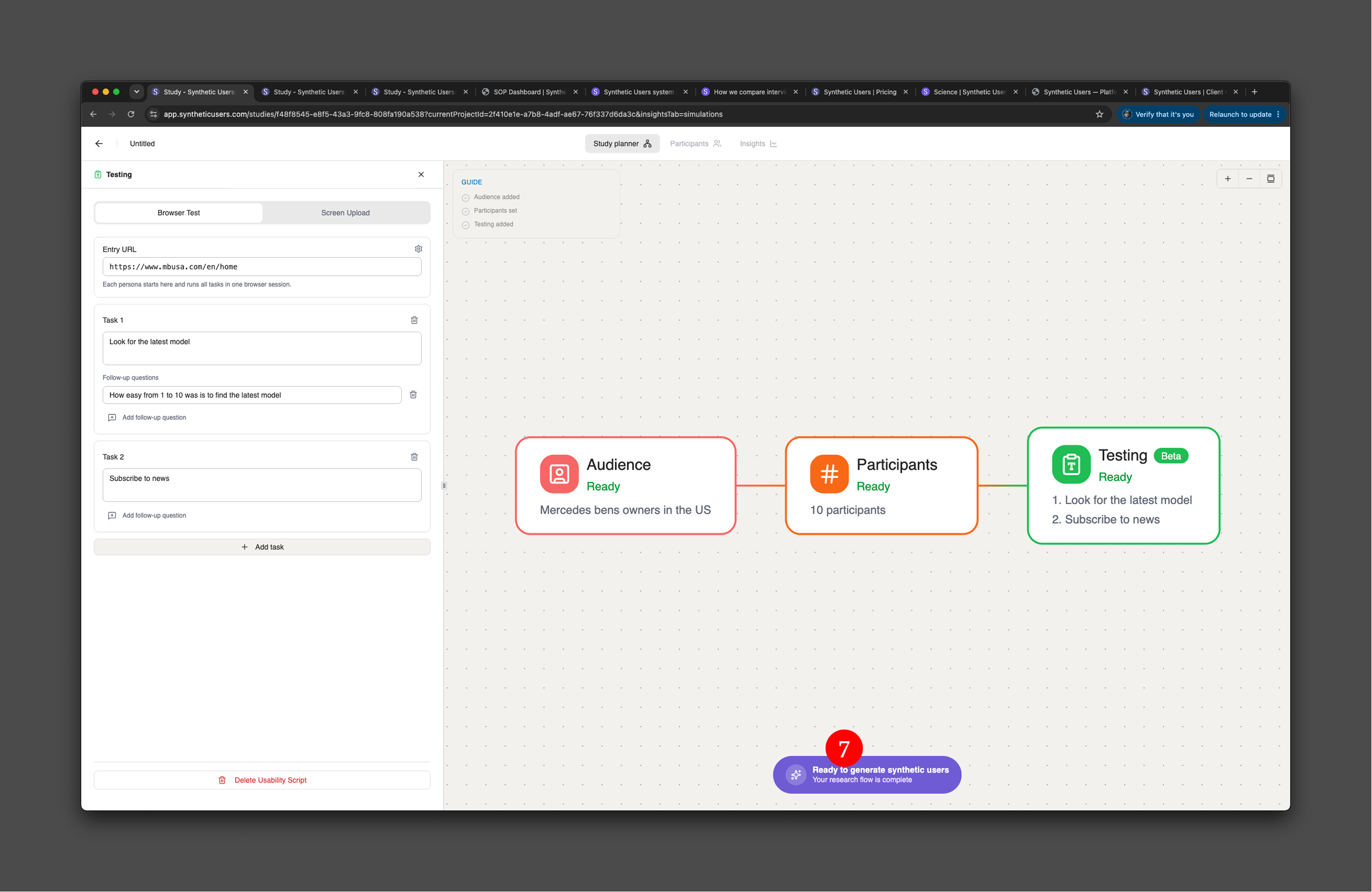The image size is (1372, 892).
Task: Click Testing added guide item
Action: coord(487,225)
